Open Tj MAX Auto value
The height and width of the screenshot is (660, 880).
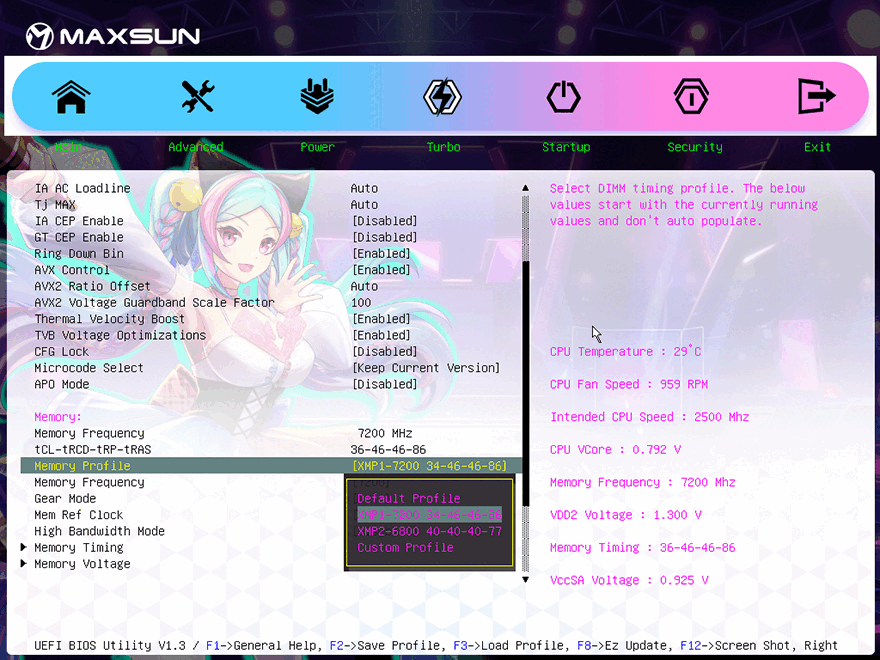coord(364,205)
